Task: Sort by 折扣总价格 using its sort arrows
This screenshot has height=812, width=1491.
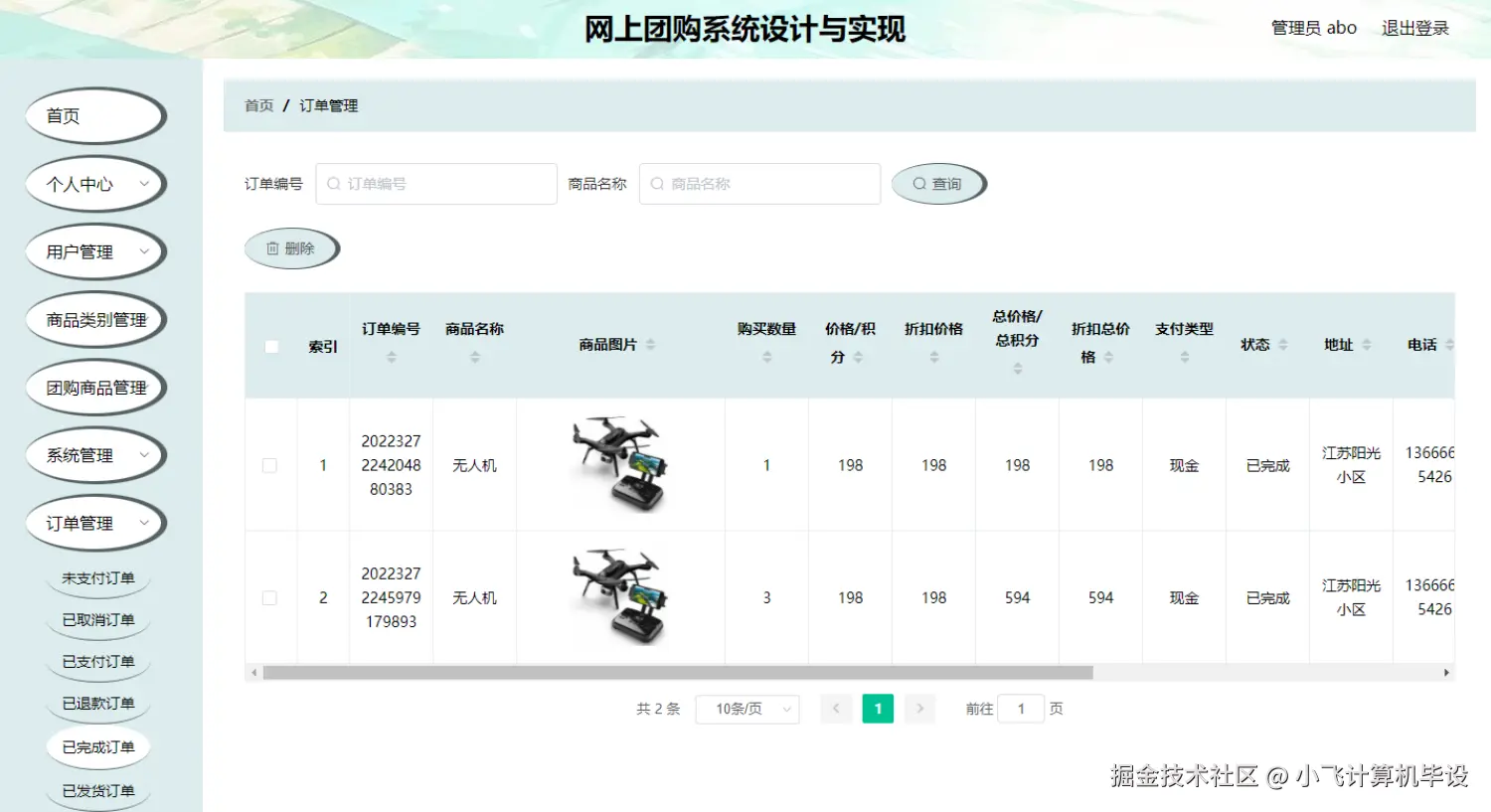Action: 1108,357
